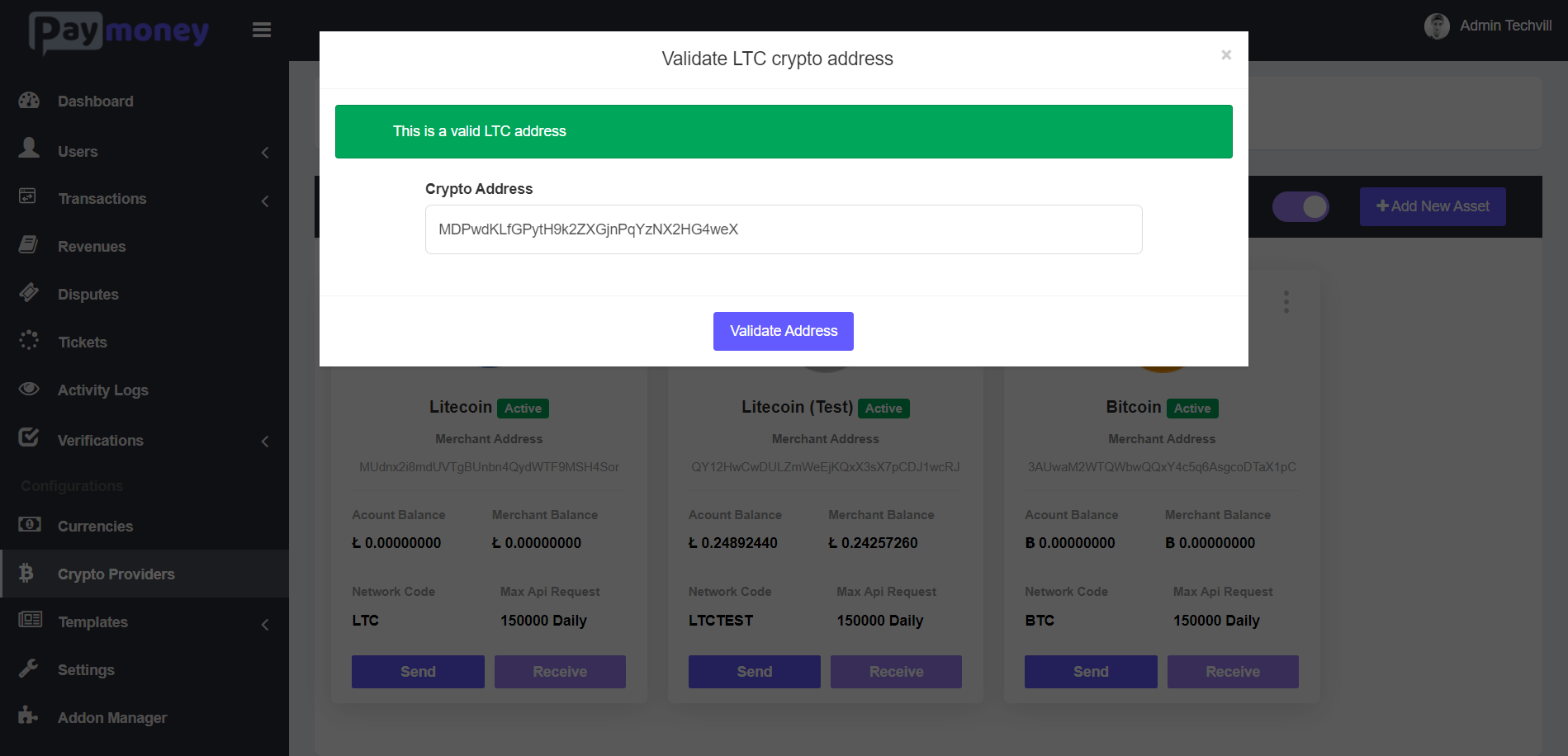
Task: Click the Crypto Providers bitcoin icon
Action: tap(26, 573)
